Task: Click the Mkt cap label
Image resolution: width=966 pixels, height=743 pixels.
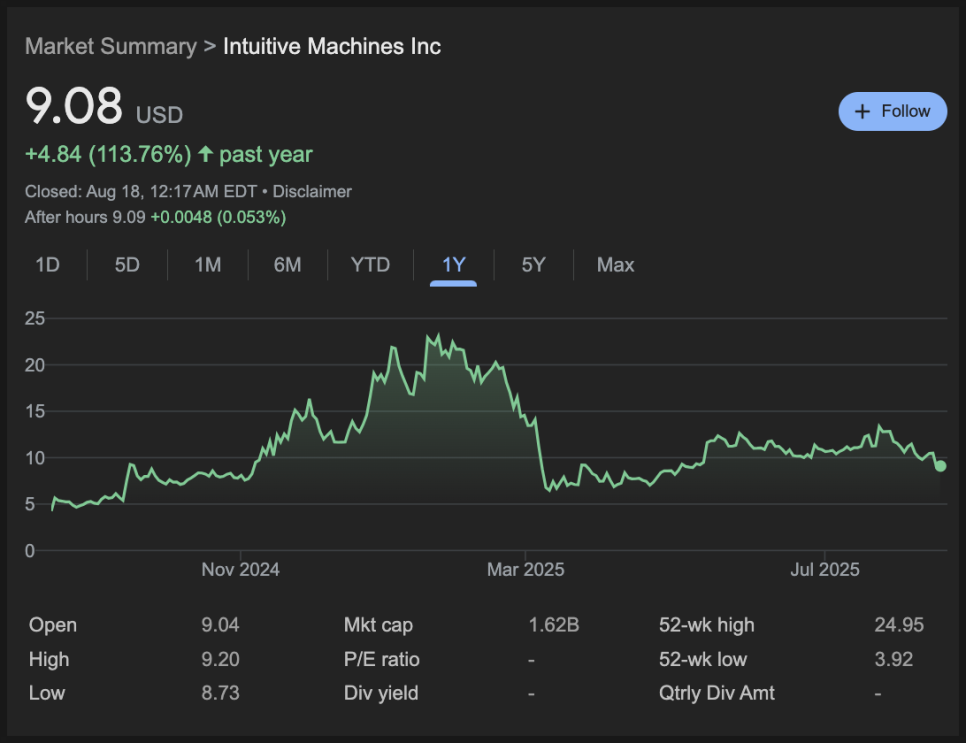Action: [378, 625]
